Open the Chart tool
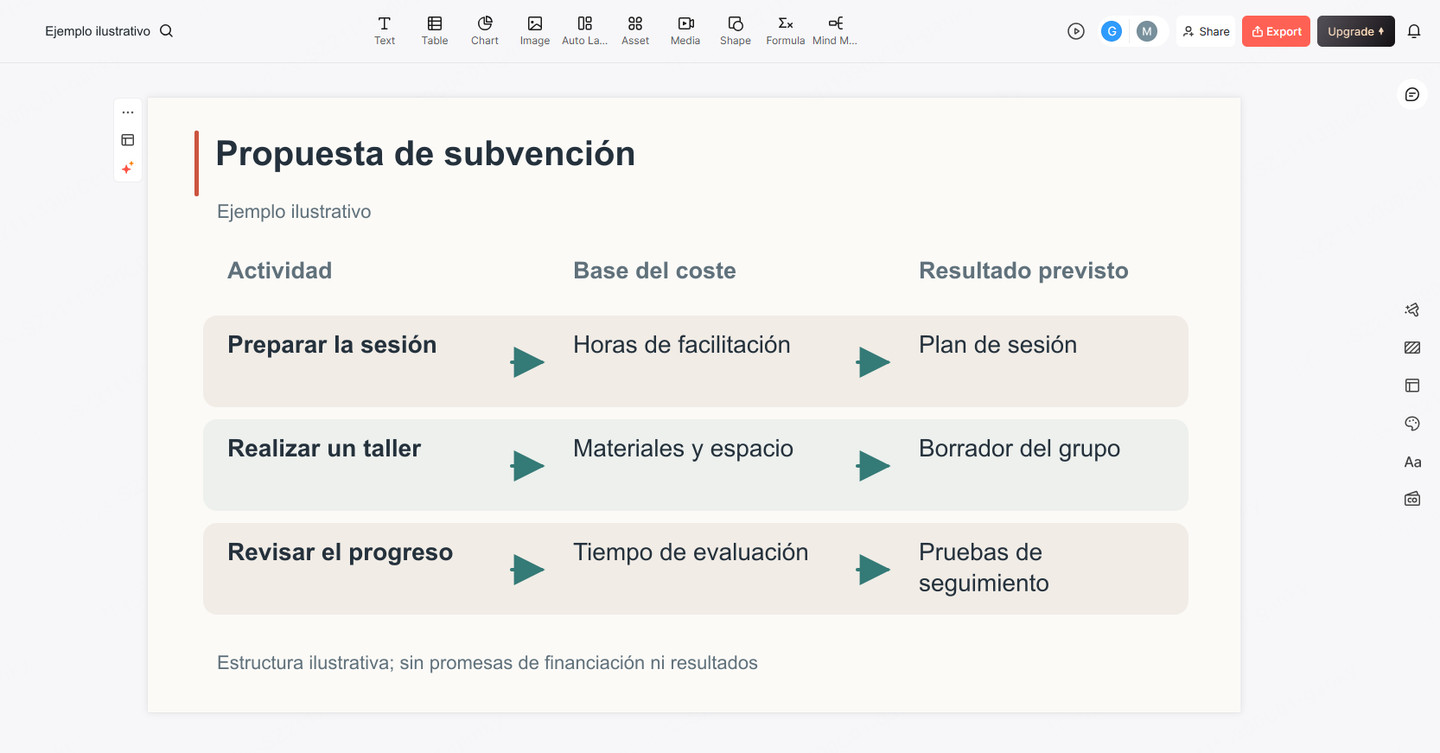1440x753 pixels. click(x=484, y=31)
